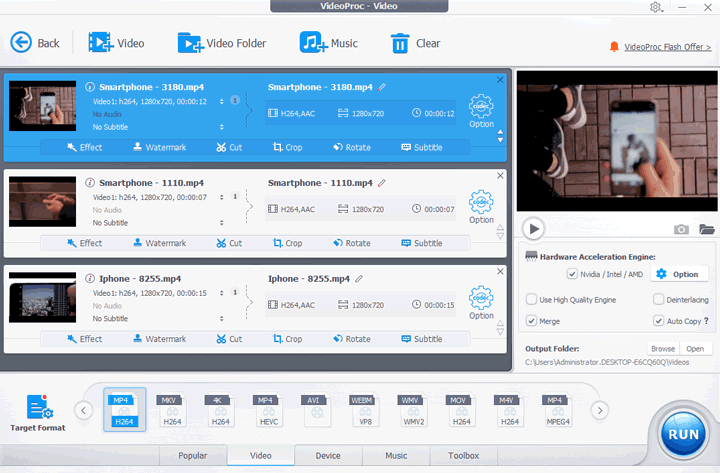This screenshot has height=473, width=720.
Task: Rename output Smartphone - 1110.mp4 with the pencil icon
Action: click(x=382, y=183)
